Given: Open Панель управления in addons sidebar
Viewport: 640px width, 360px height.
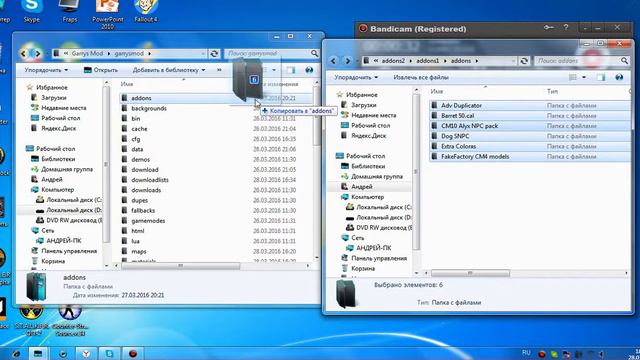Looking at the screenshot, I should click(x=379, y=258).
